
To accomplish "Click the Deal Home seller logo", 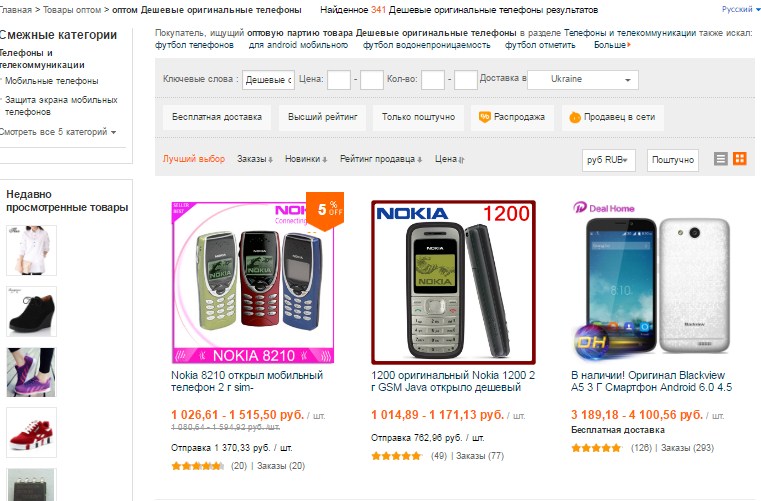I will pyautogui.click(x=604, y=208).
